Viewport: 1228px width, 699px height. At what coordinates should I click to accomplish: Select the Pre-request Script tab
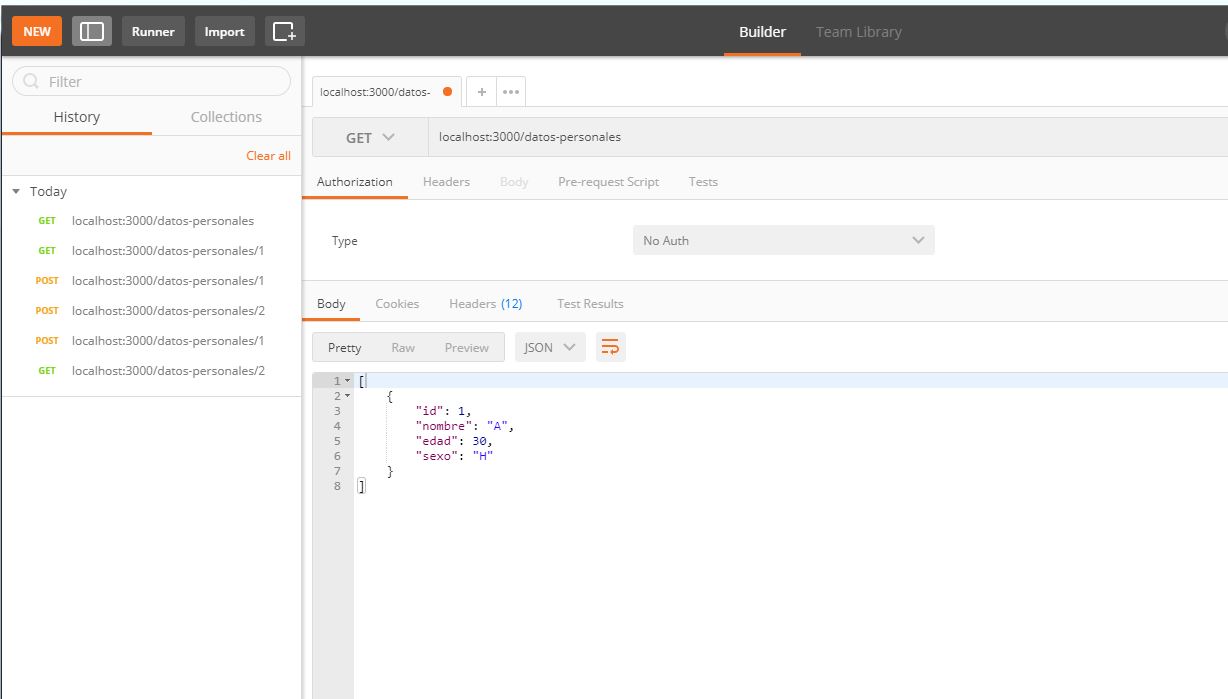click(608, 182)
